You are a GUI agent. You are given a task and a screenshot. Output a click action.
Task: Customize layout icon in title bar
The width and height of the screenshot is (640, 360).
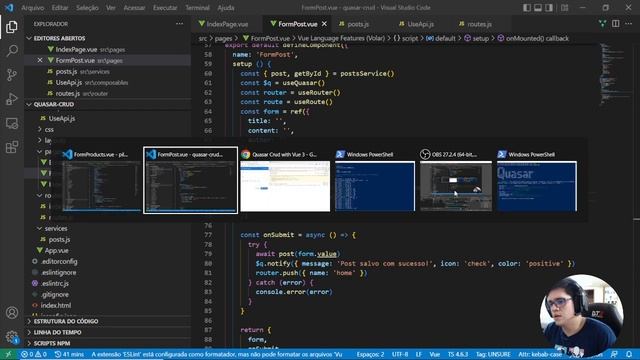coord(564,7)
